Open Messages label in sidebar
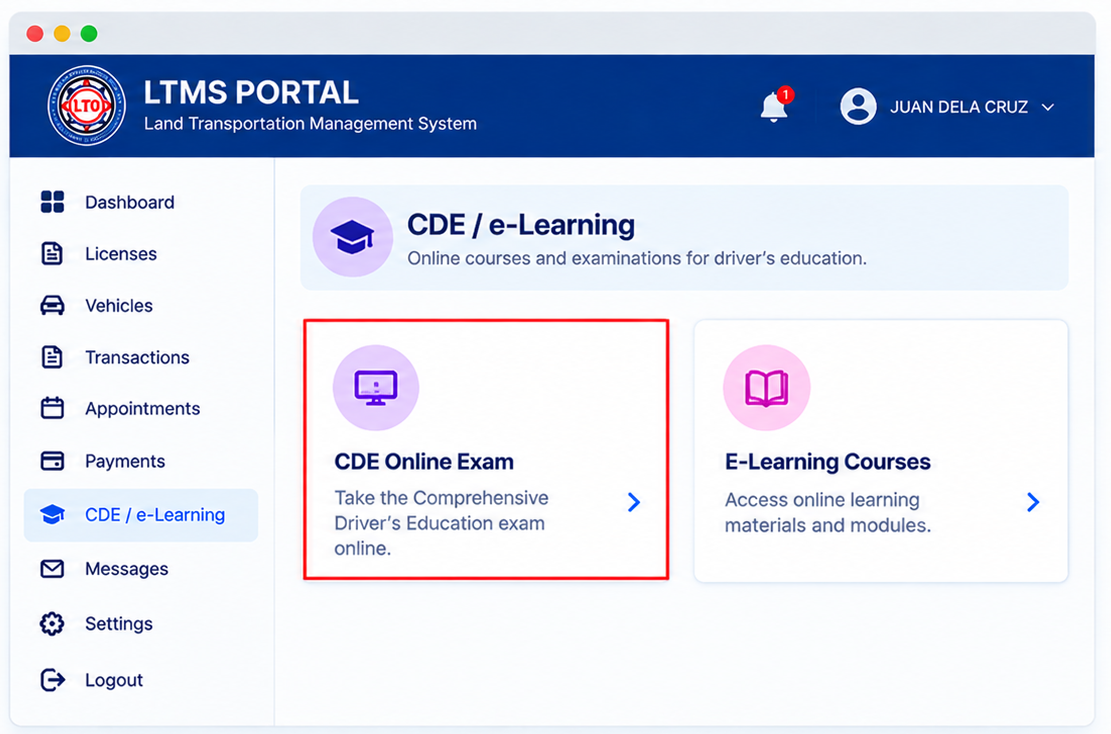This screenshot has width=1111, height=734. pyautogui.click(x=127, y=569)
